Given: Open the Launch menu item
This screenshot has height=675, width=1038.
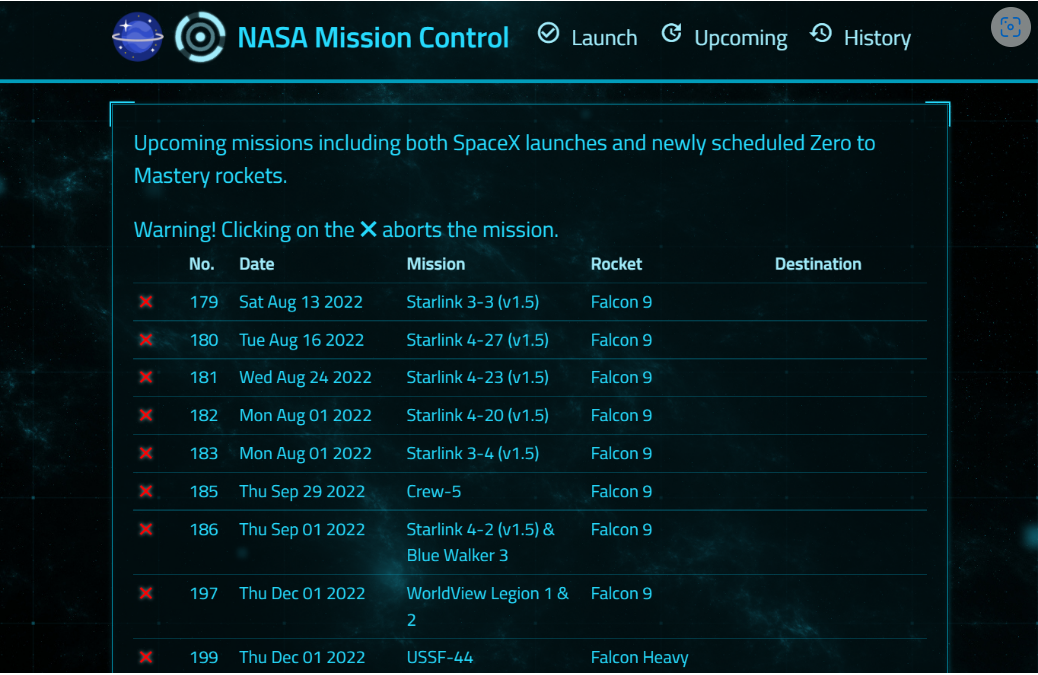Looking at the screenshot, I should tap(604, 37).
